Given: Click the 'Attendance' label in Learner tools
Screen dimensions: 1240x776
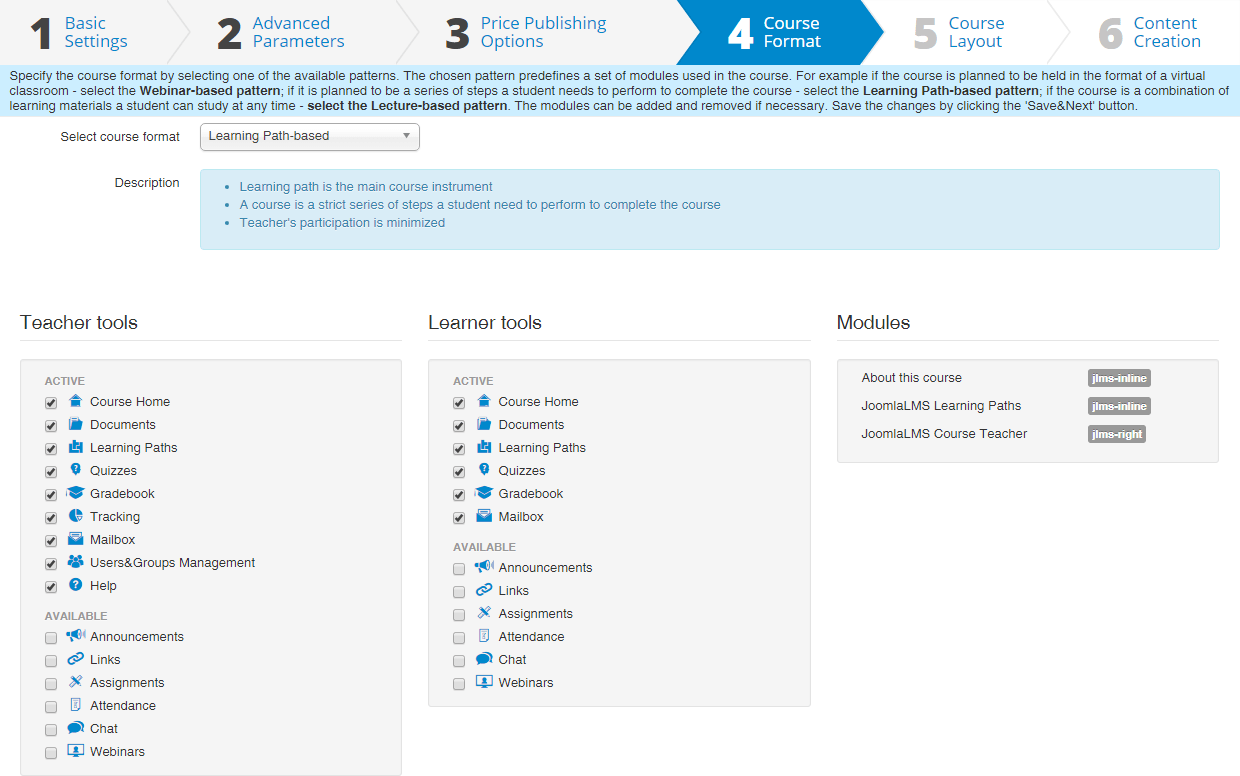Looking at the screenshot, I should pos(531,637).
